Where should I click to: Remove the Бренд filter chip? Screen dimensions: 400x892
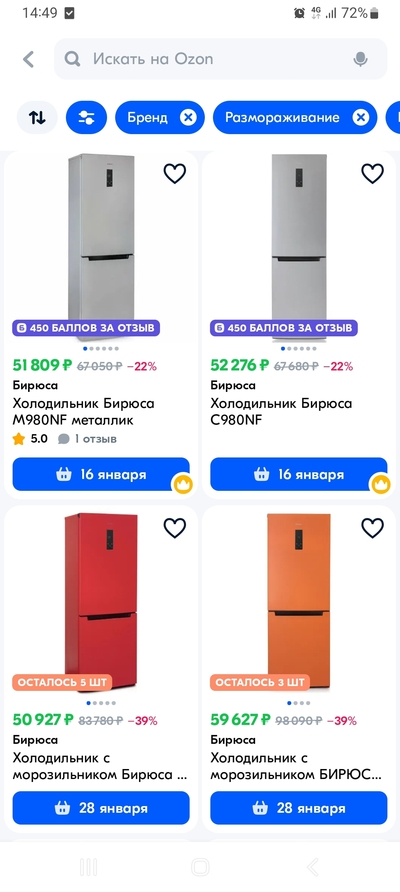tap(188, 118)
